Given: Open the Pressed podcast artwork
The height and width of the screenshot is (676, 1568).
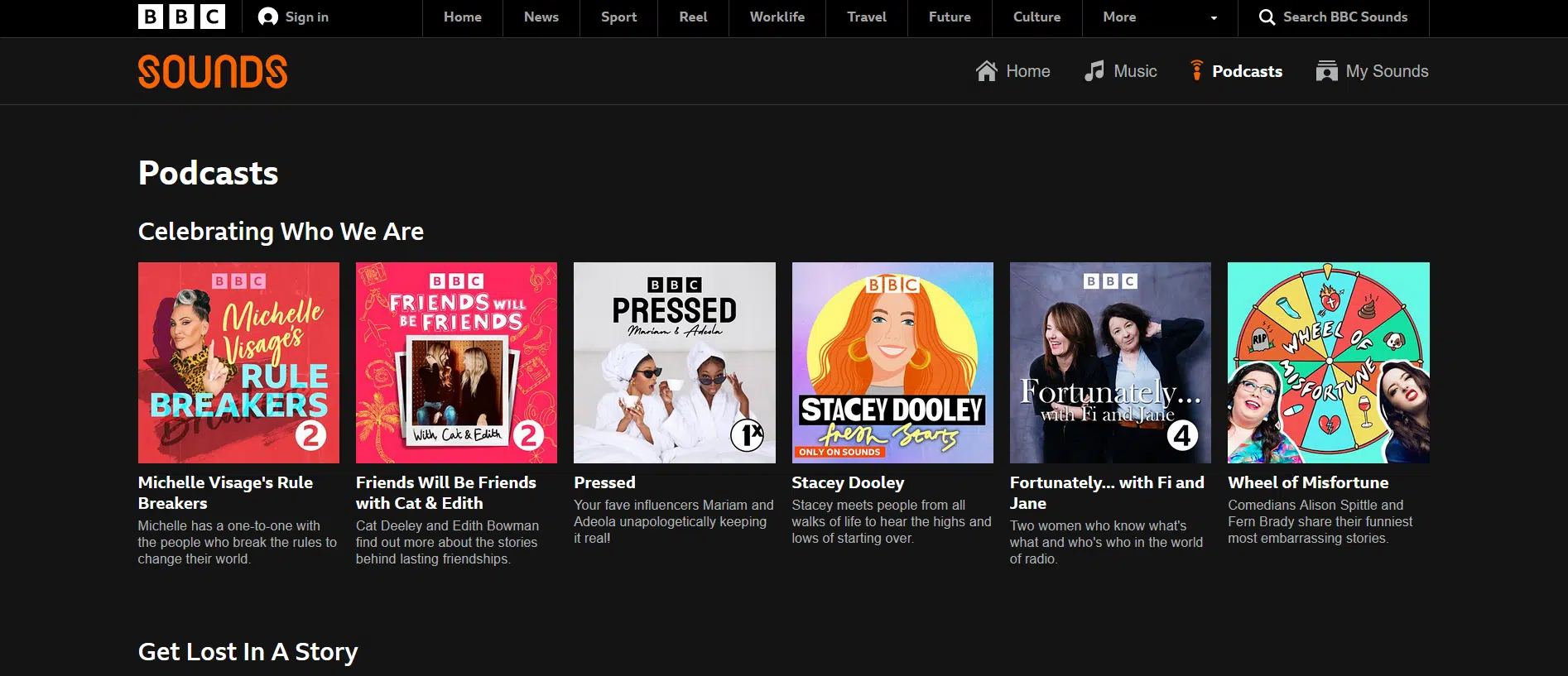Looking at the screenshot, I should [675, 362].
